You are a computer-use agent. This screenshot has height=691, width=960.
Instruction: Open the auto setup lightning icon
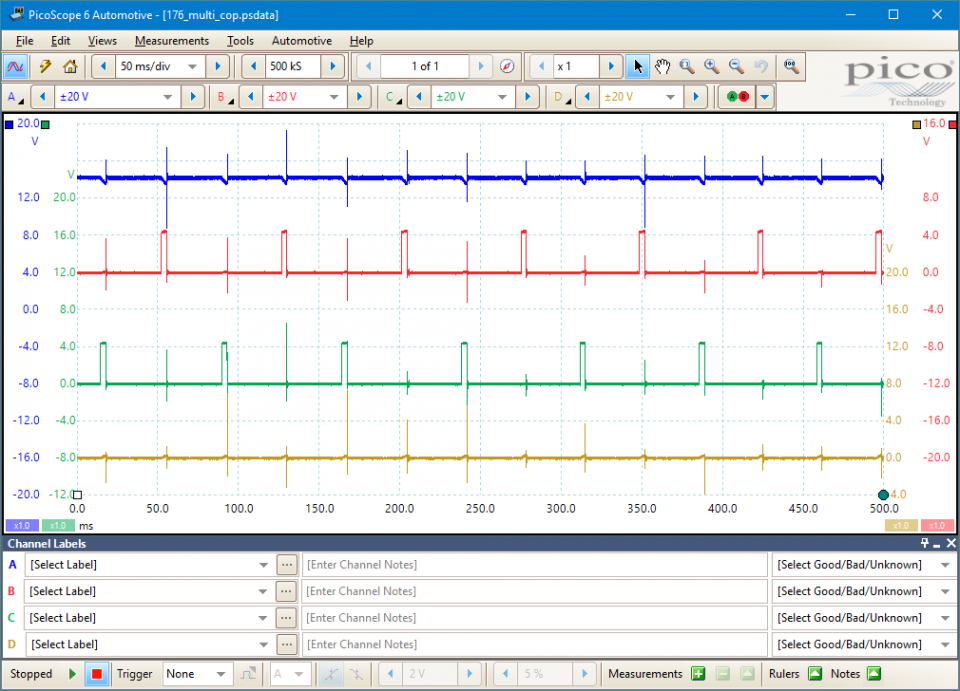coord(45,66)
